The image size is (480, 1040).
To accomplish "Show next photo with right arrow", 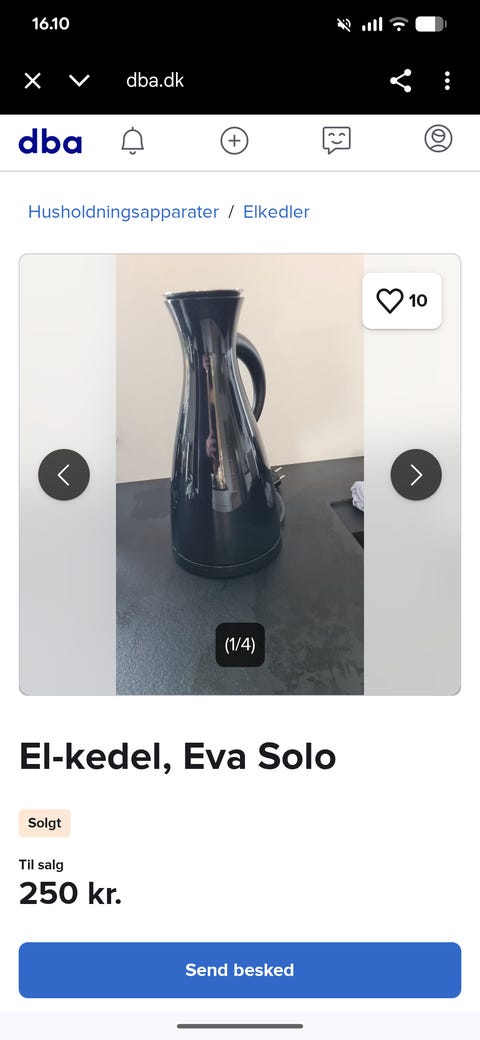I will click(x=416, y=475).
